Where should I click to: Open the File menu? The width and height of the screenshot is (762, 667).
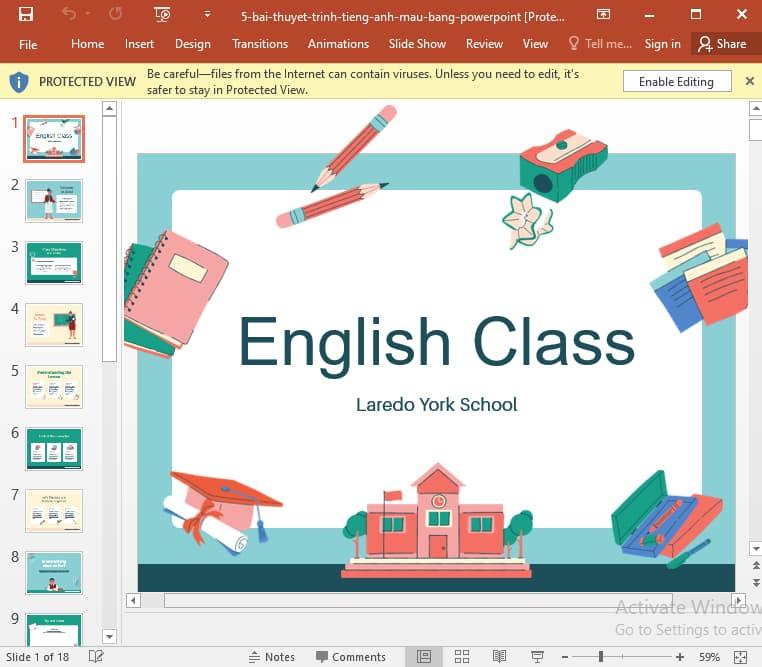(x=28, y=45)
